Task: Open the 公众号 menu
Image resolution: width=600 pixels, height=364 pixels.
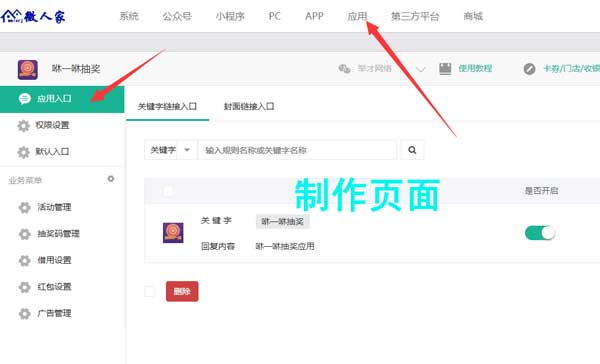Action: coord(177,16)
